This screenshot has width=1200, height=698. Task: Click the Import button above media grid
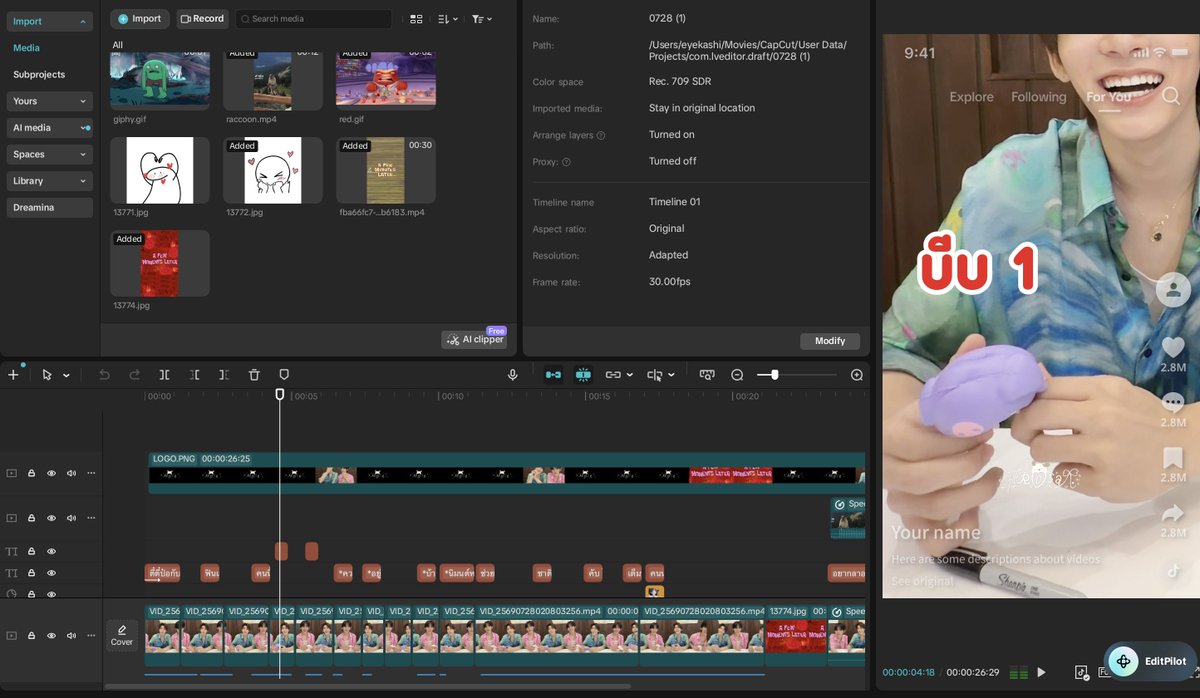[x=140, y=19]
